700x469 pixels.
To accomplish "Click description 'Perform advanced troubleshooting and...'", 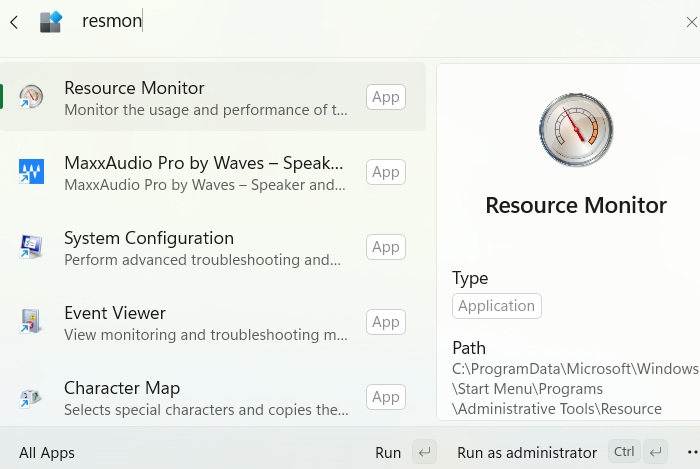I will (202, 260).
